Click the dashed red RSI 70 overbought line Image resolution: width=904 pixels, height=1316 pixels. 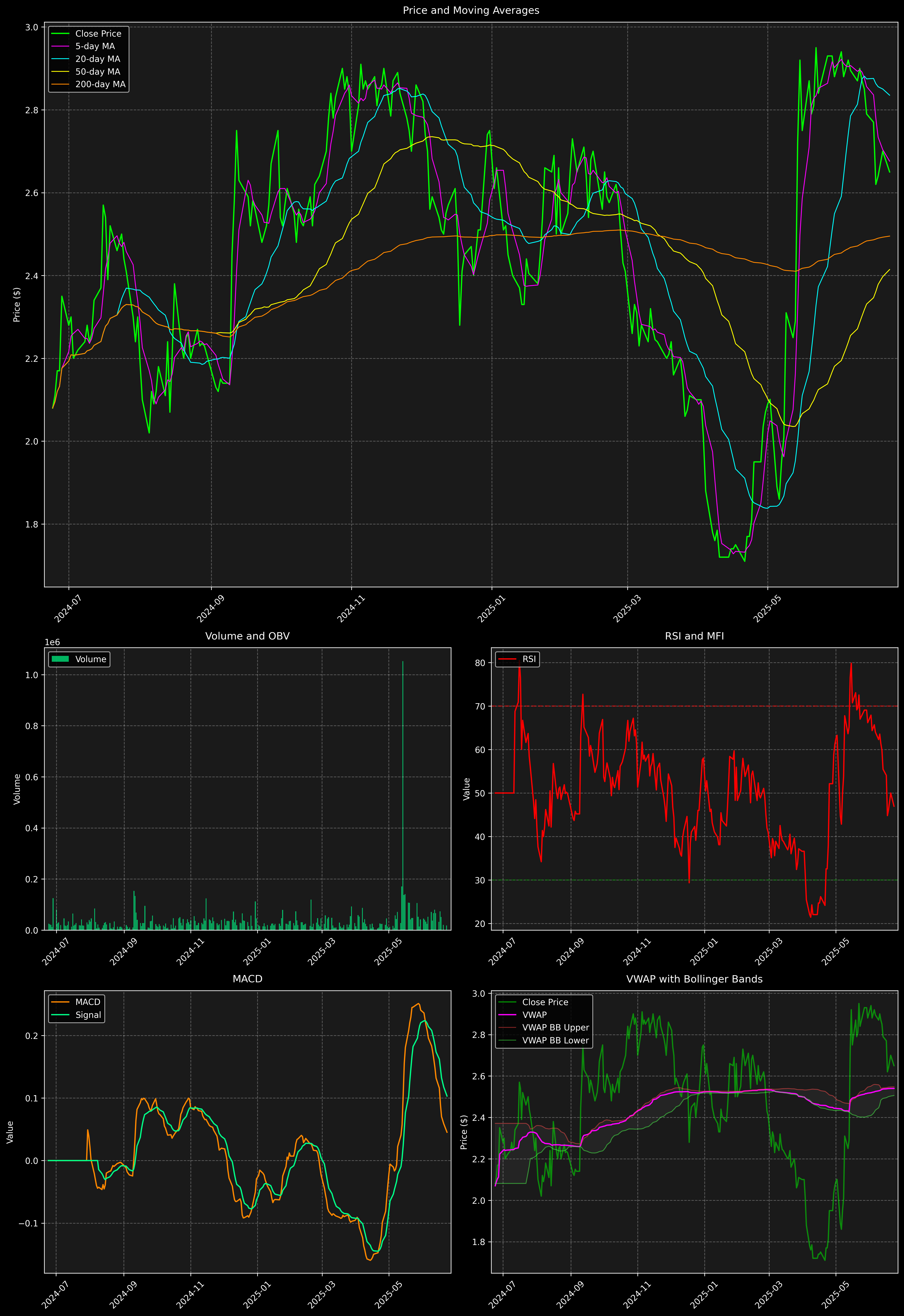694,706
